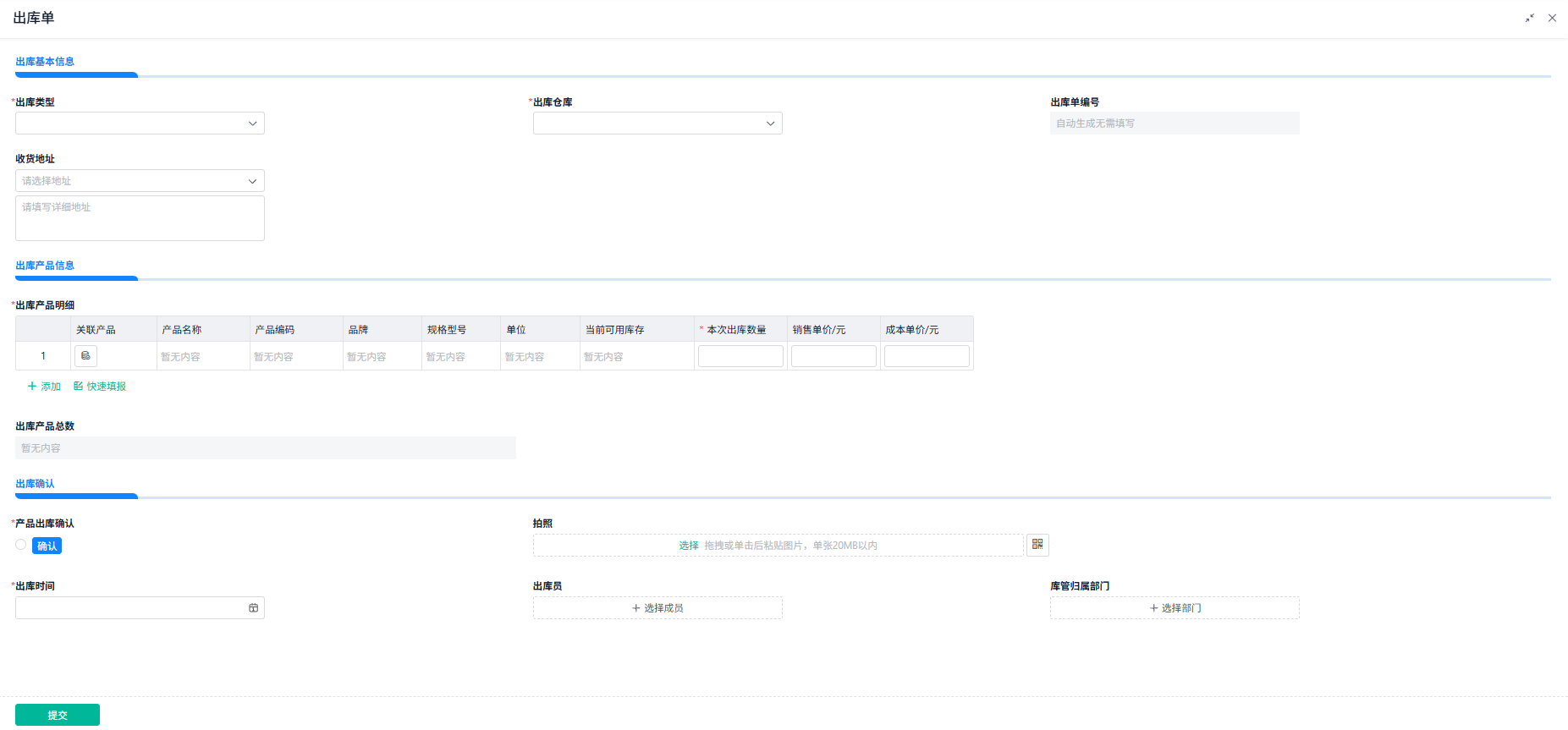Click the plus icon next to 选择成员
Image resolution: width=1568 pixels, height=730 pixels.
point(636,608)
